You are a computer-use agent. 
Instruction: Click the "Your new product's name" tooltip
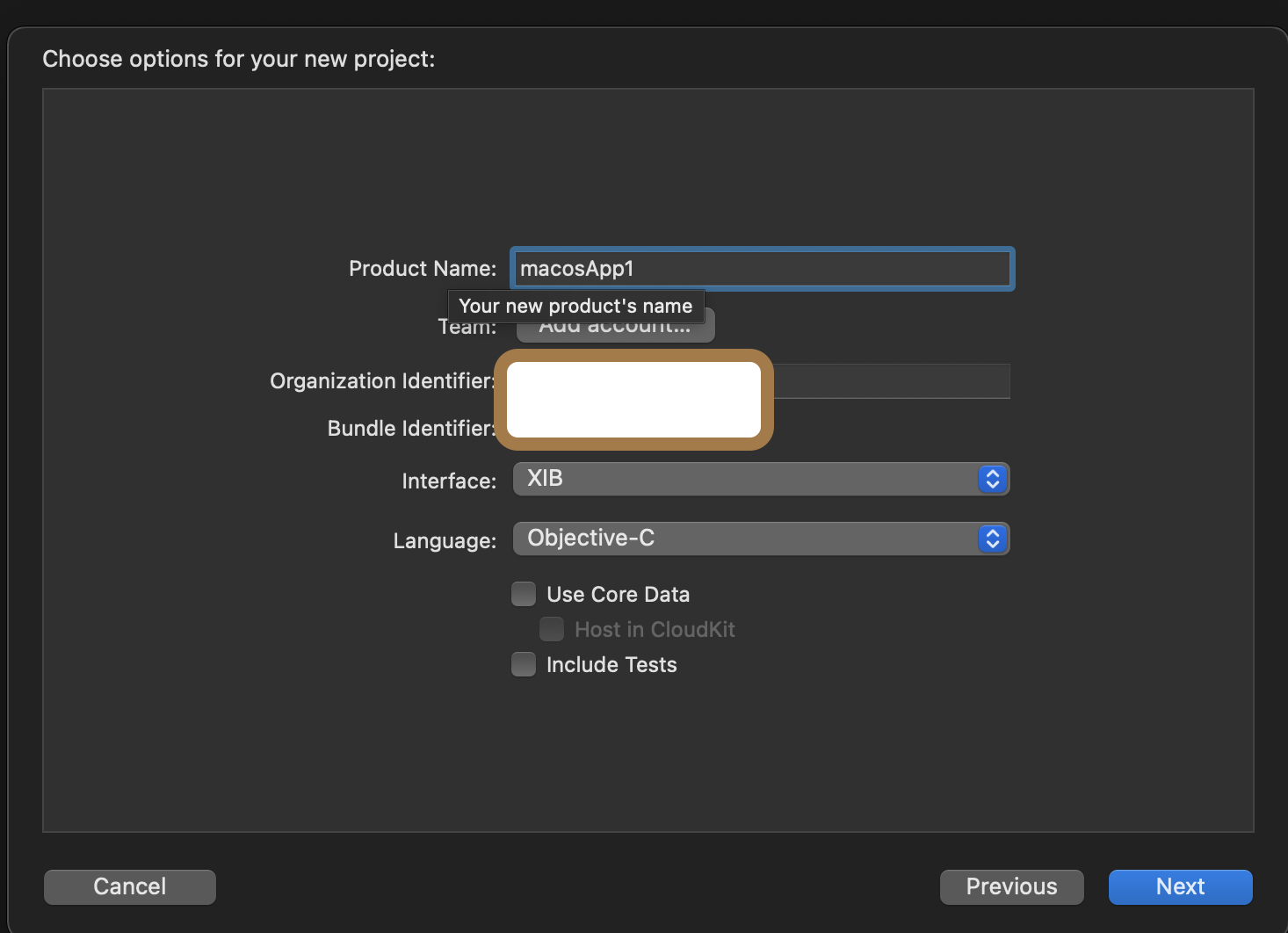(575, 306)
